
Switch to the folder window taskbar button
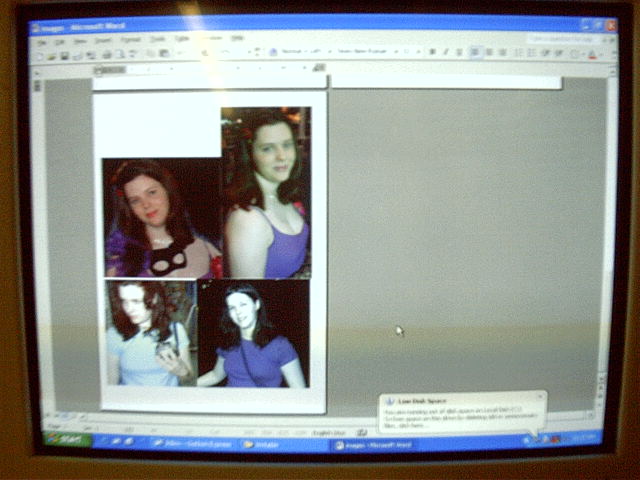click(282, 444)
